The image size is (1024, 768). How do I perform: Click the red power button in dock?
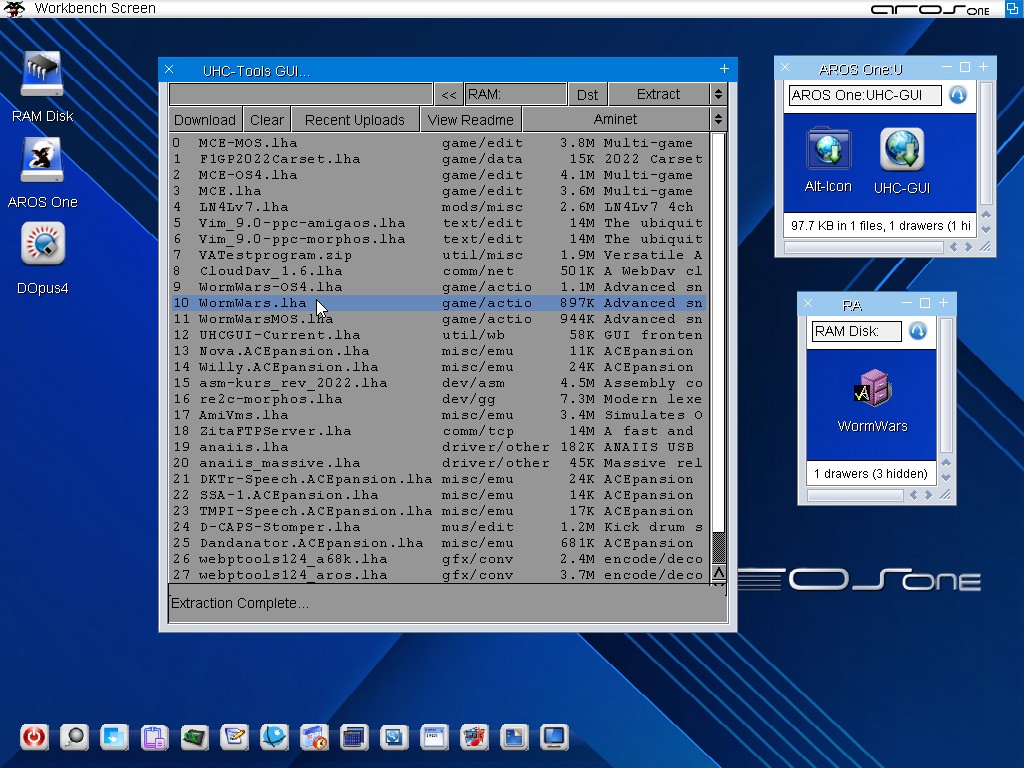pyautogui.click(x=34, y=738)
